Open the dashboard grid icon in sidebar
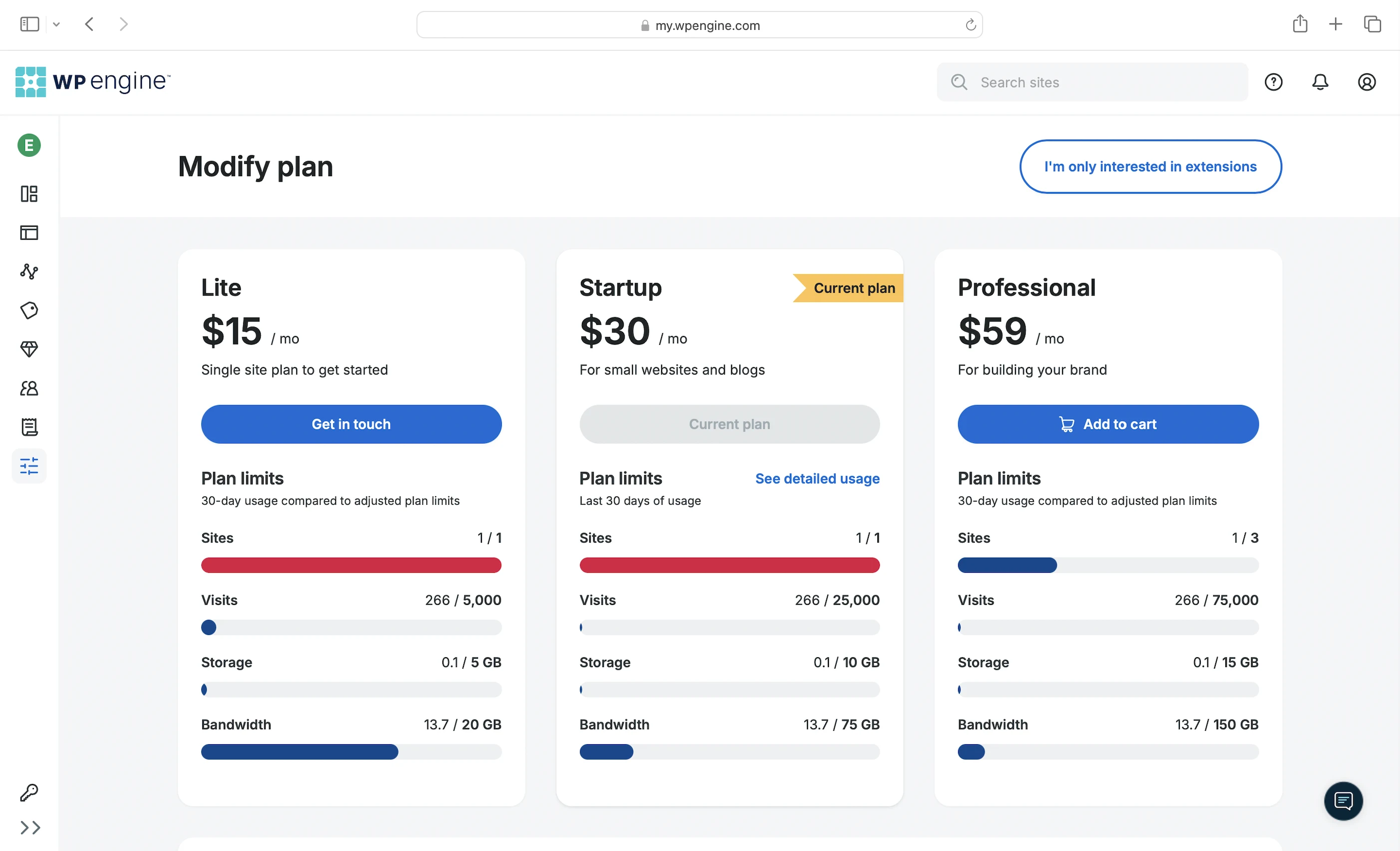1400x851 pixels. 29,194
